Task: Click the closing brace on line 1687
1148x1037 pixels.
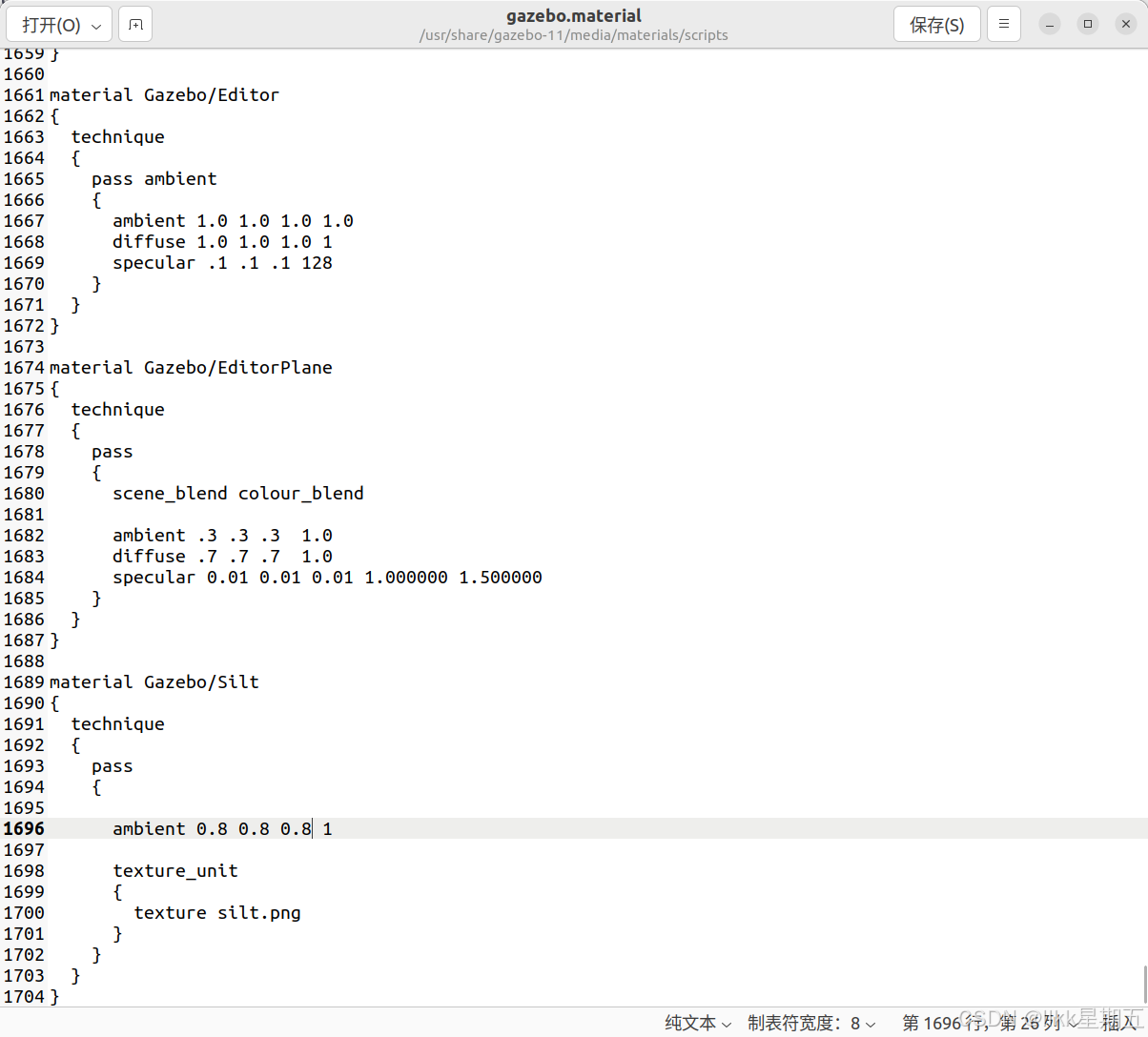Action: (54, 640)
